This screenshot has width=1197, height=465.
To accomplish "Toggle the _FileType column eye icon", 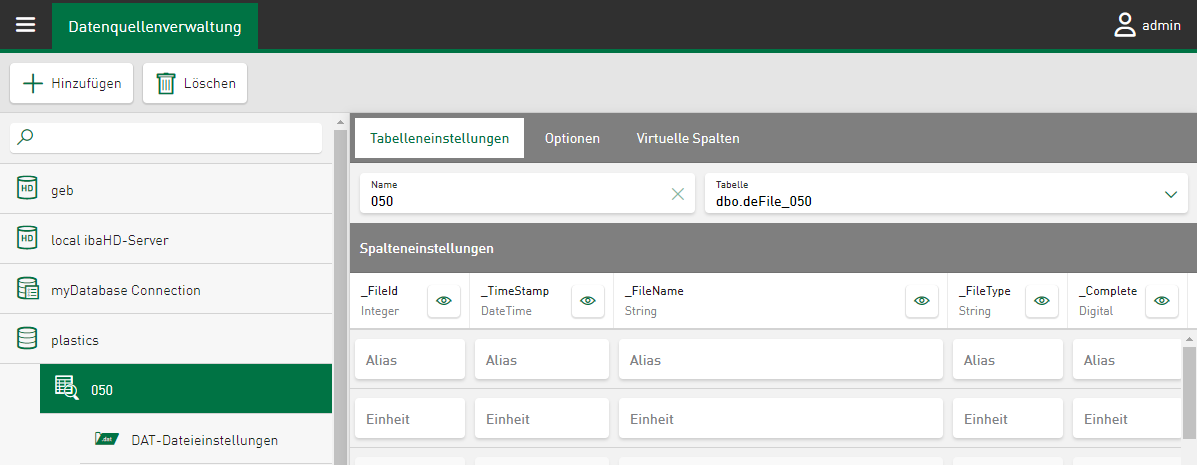I will tap(1042, 300).
